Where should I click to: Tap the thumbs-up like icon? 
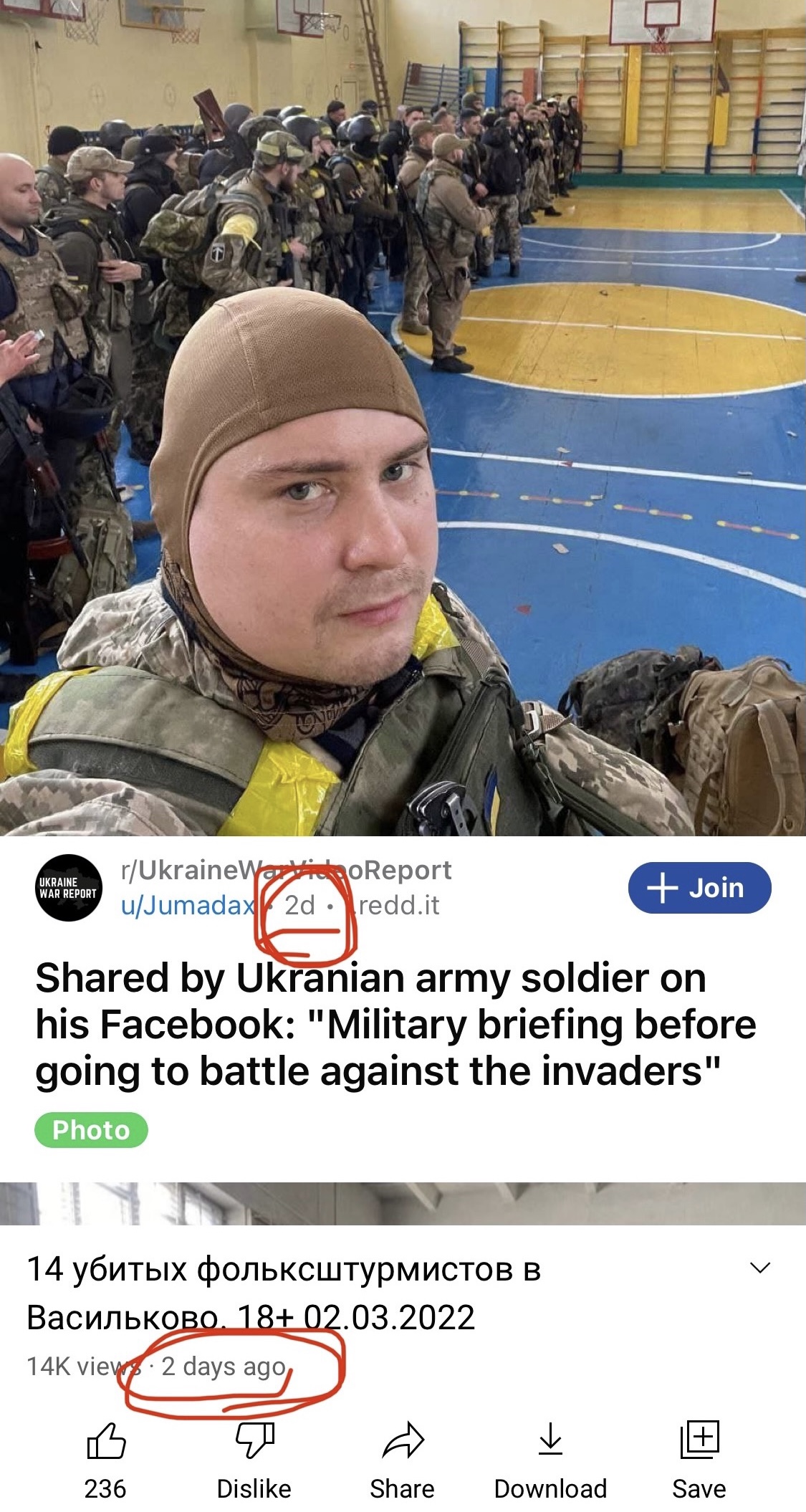point(106,1441)
